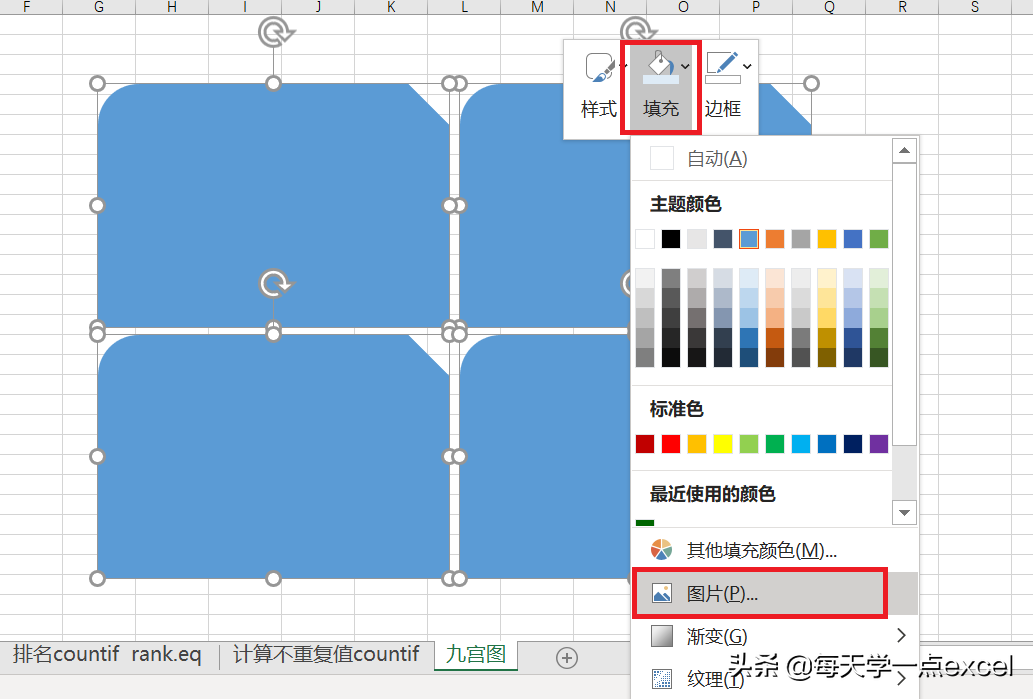Click rotation handle above the upper-left shape

click(x=275, y=32)
